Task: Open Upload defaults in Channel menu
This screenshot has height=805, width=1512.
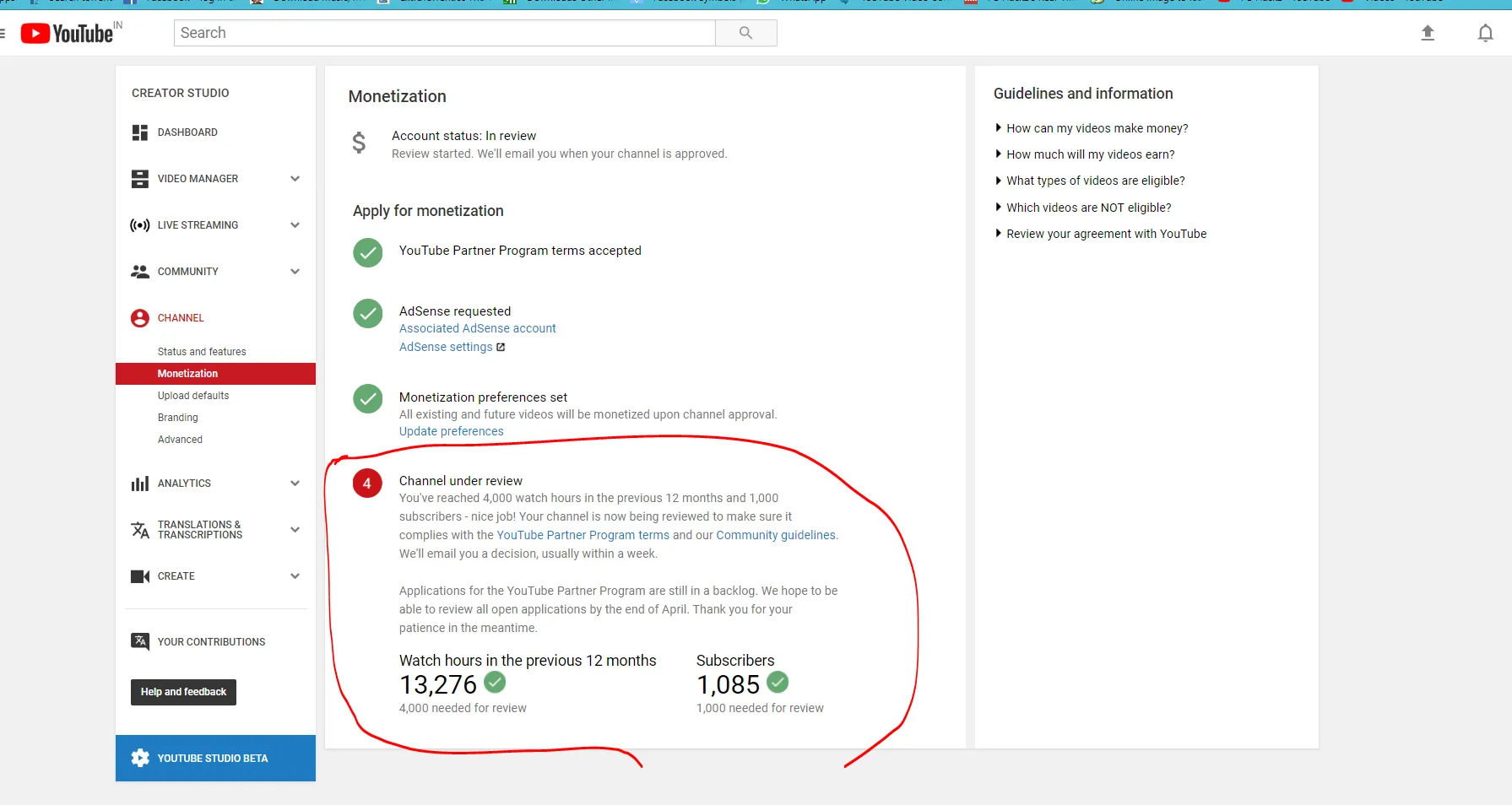Action: point(193,396)
